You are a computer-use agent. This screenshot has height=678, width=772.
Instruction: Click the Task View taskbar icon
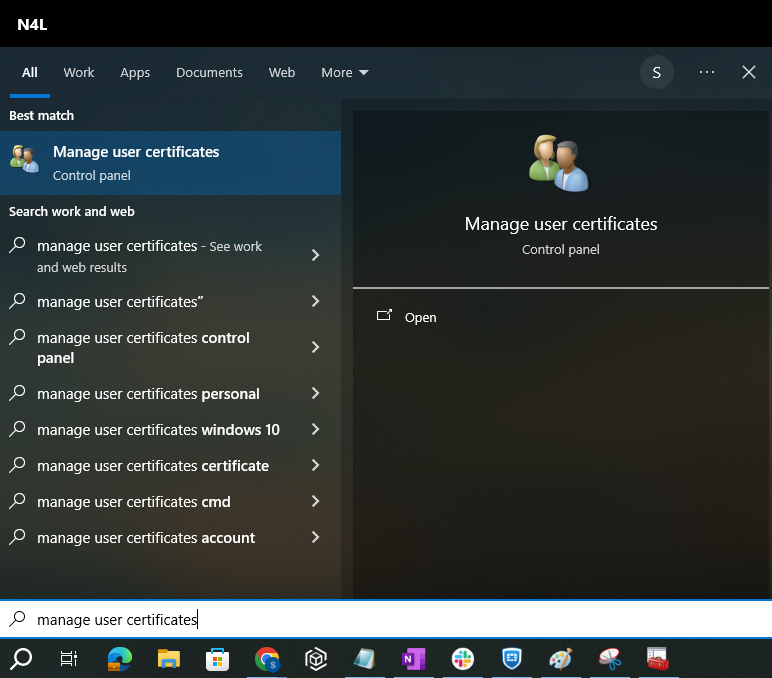tap(69, 658)
